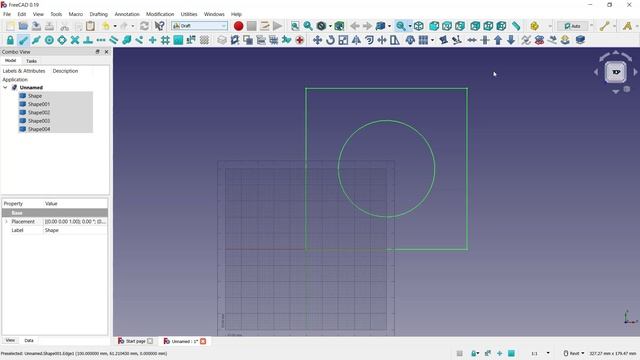The width and height of the screenshot is (640, 360).
Task: Click the paste clipboard icon
Action: click(x=90, y=26)
